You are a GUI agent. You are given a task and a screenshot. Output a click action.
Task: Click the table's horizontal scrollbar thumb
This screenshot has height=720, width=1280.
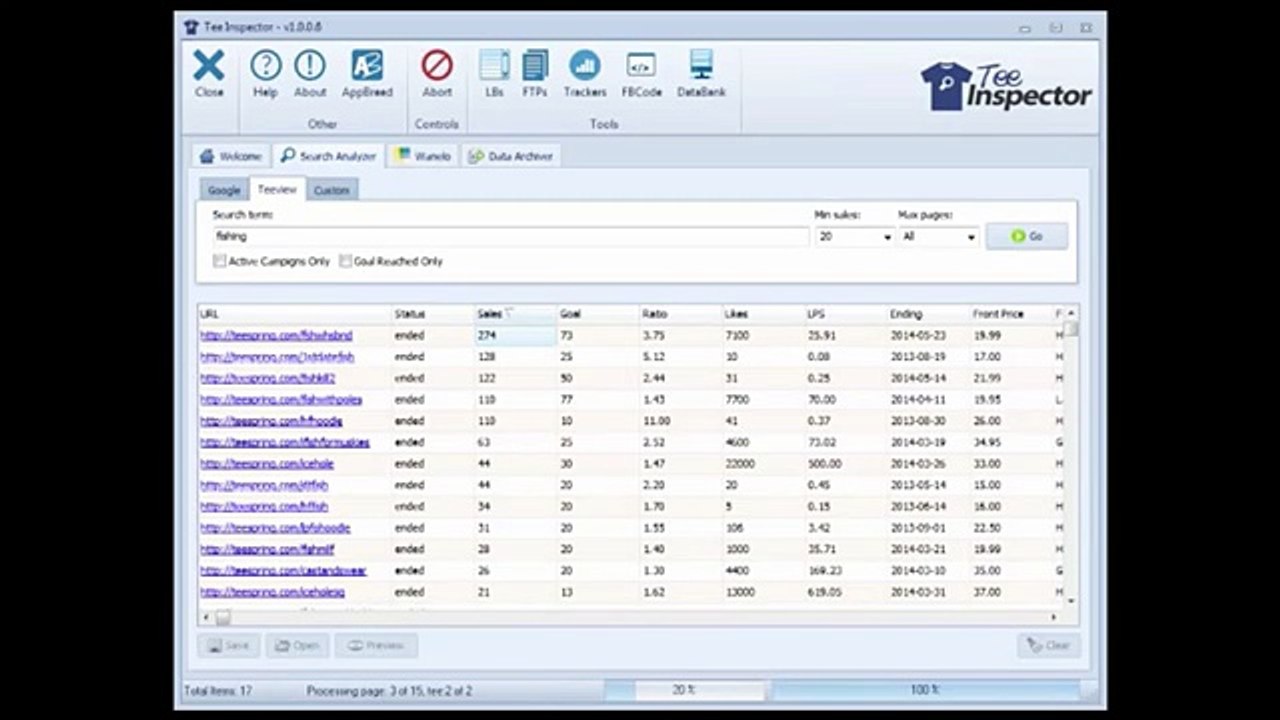[223, 618]
